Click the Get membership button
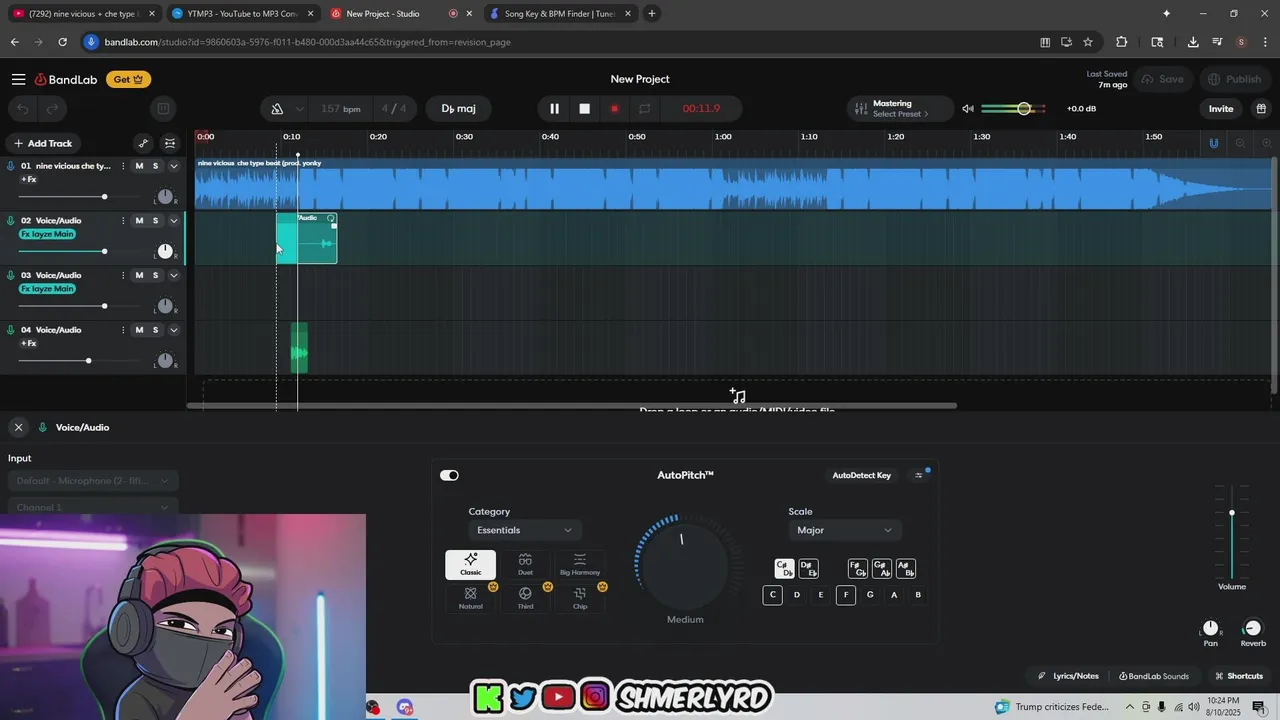 pos(128,79)
